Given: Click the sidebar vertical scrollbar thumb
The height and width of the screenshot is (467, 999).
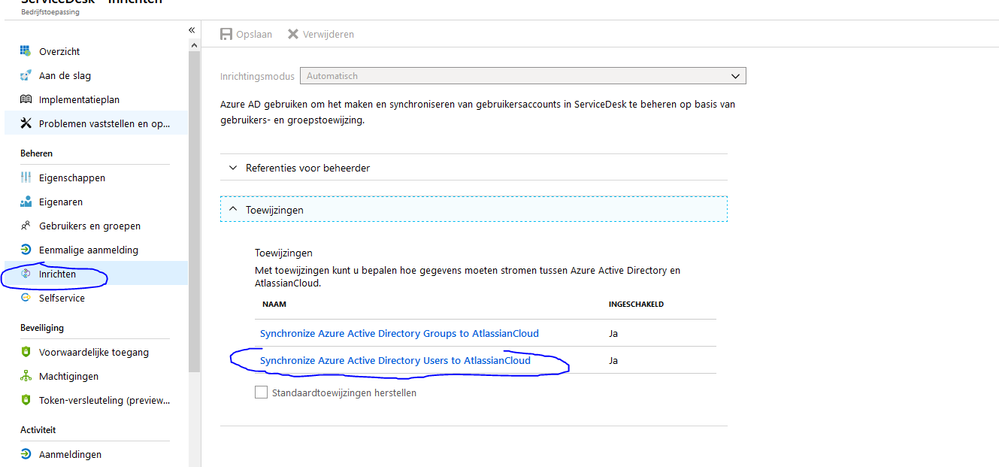Looking at the screenshot, I should [x=194, y=212].
